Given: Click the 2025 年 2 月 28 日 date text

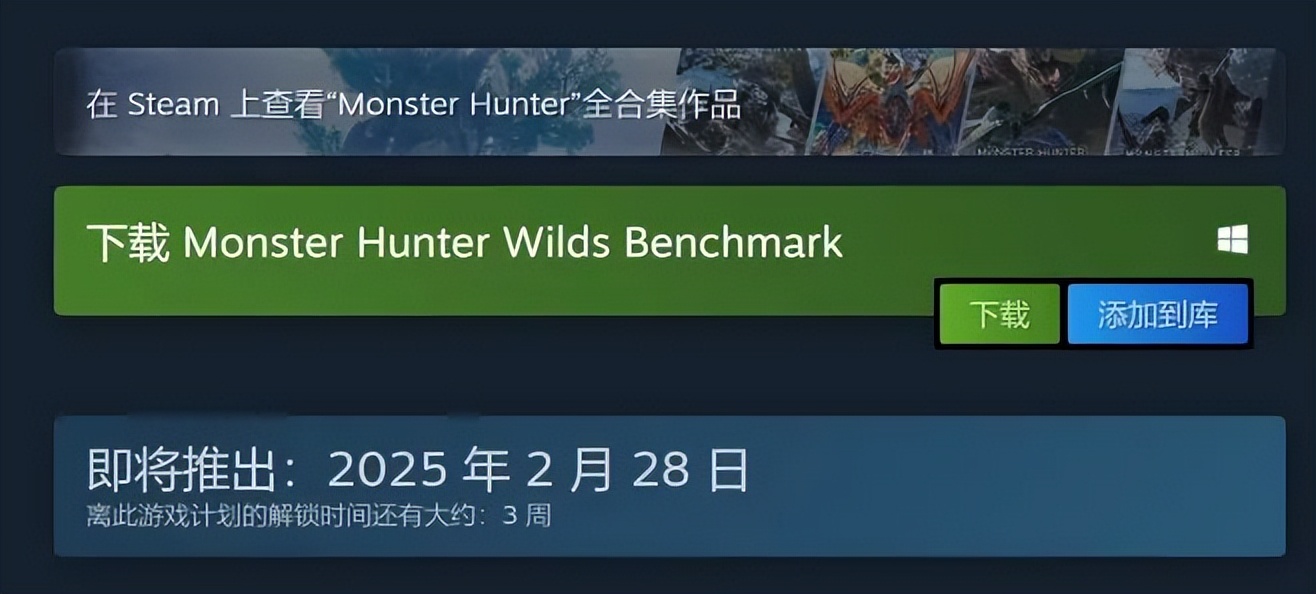Looking at the screenshot, I should tap(538, 469).
